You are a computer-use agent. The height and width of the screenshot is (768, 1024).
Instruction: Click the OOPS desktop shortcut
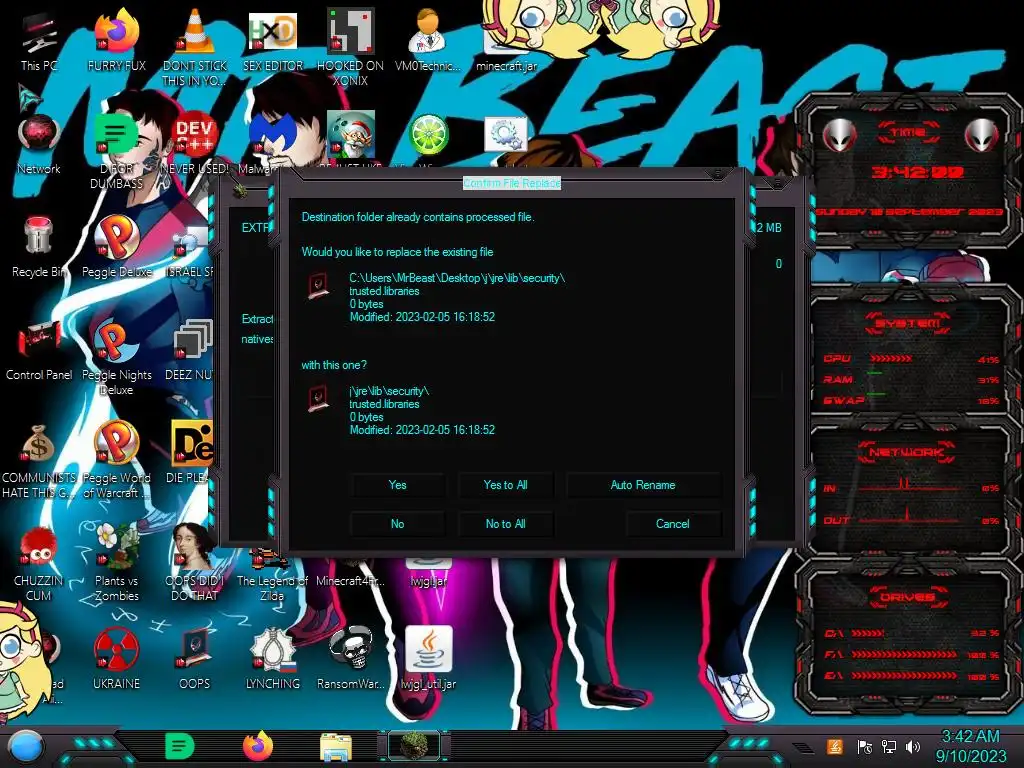click(x=195, y=658)
